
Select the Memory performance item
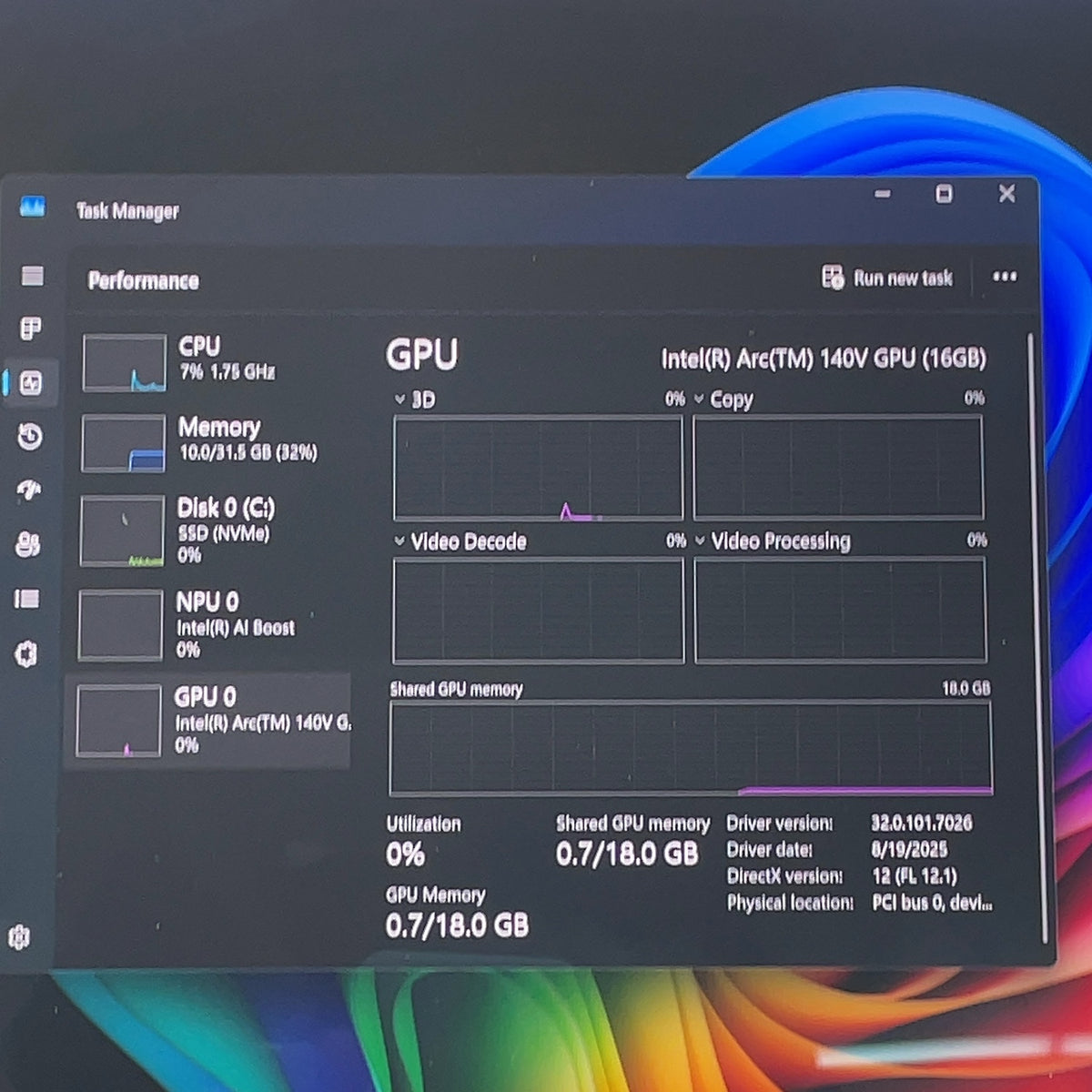[215, 442]
